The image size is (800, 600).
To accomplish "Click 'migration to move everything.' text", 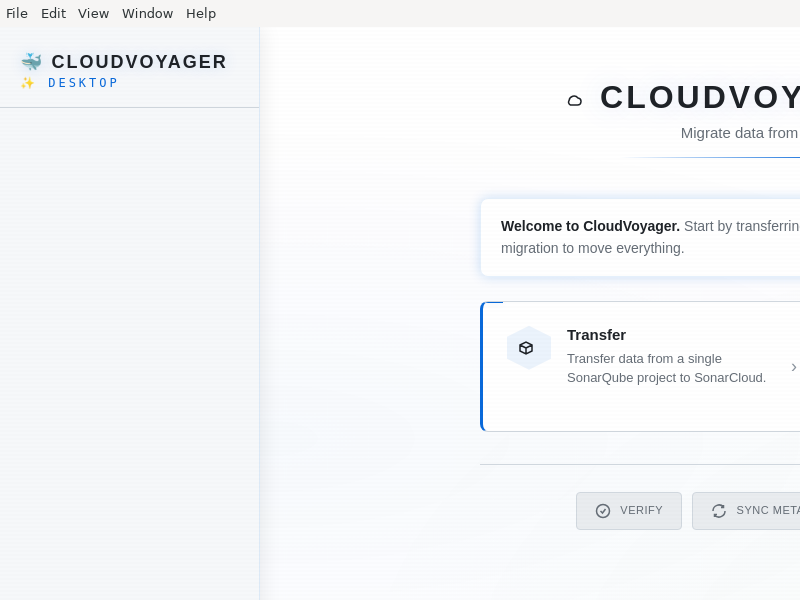I will click(x=592, y=248).
